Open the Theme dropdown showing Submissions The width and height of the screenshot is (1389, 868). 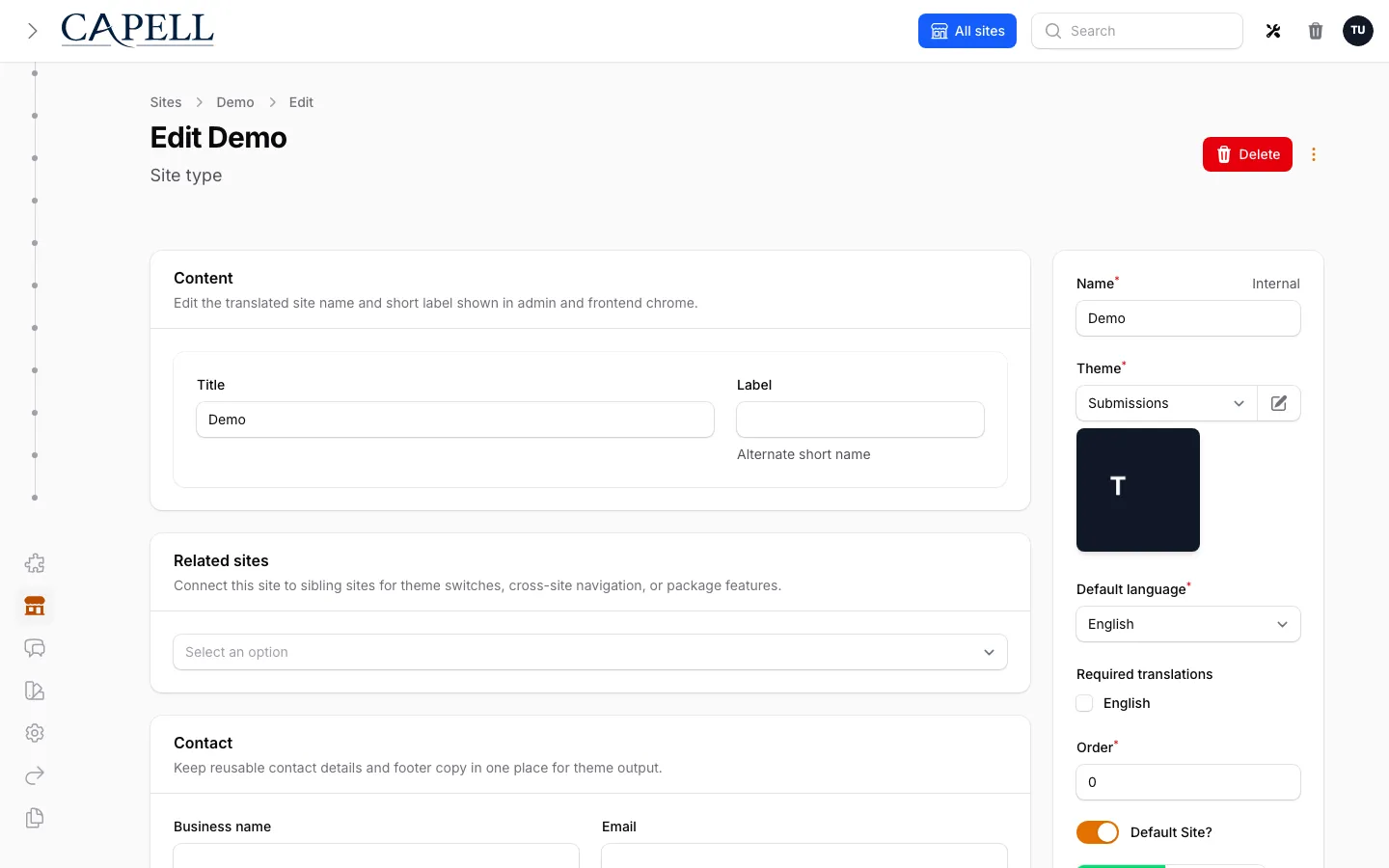[x=1166, y=403]
